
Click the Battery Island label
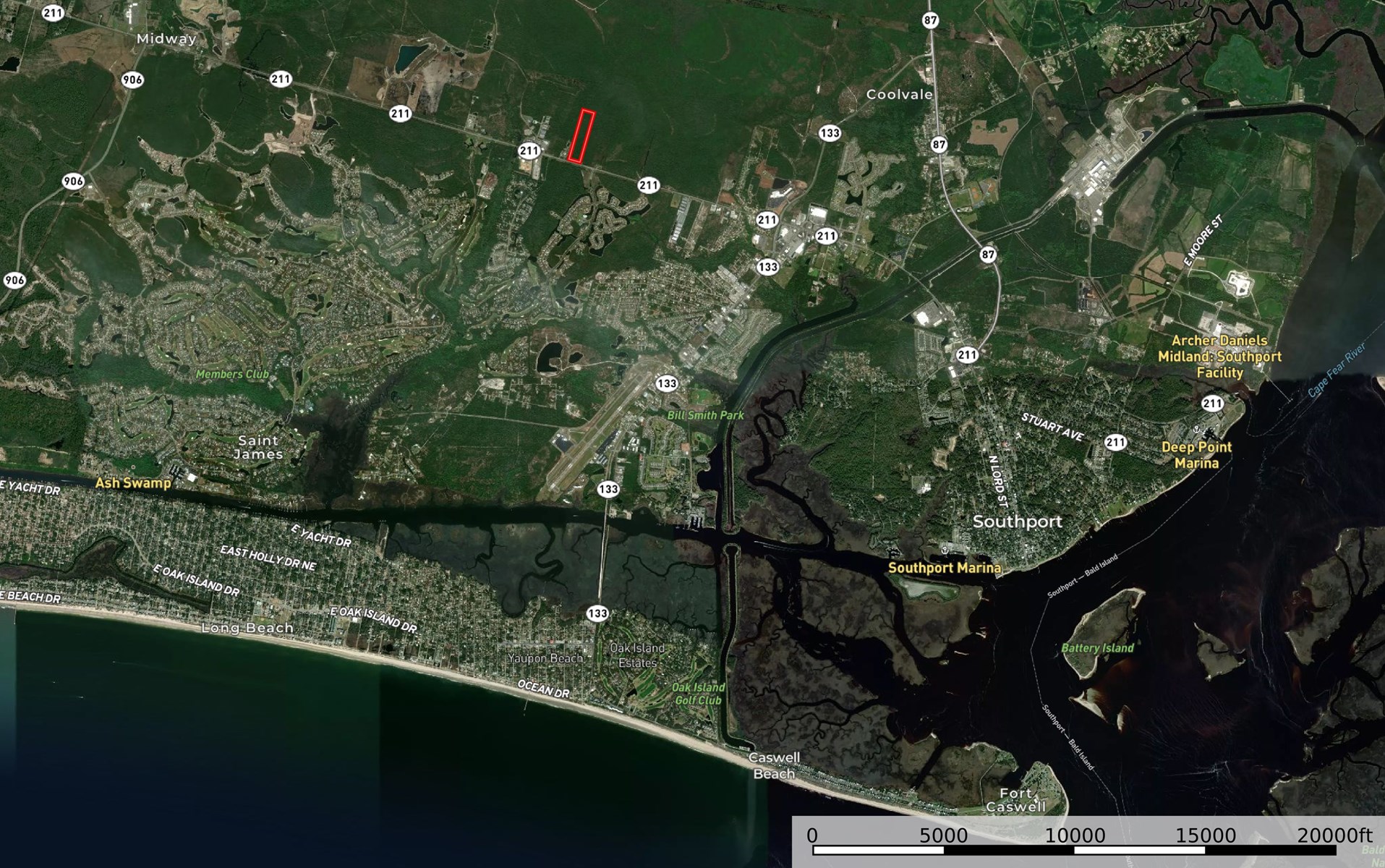(1098, 648)
